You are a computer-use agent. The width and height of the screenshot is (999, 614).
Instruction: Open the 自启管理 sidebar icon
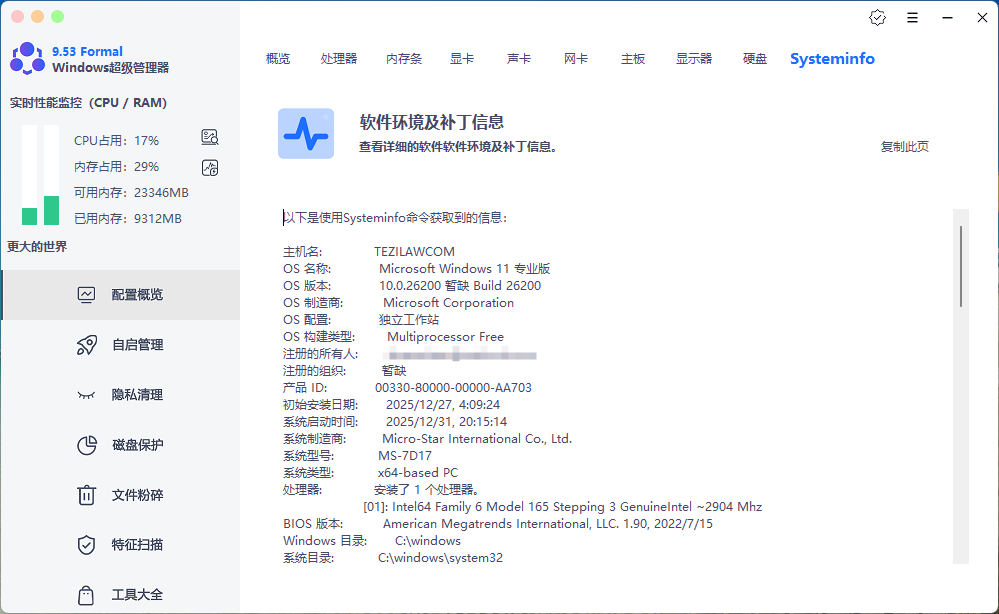coord(88,344)
